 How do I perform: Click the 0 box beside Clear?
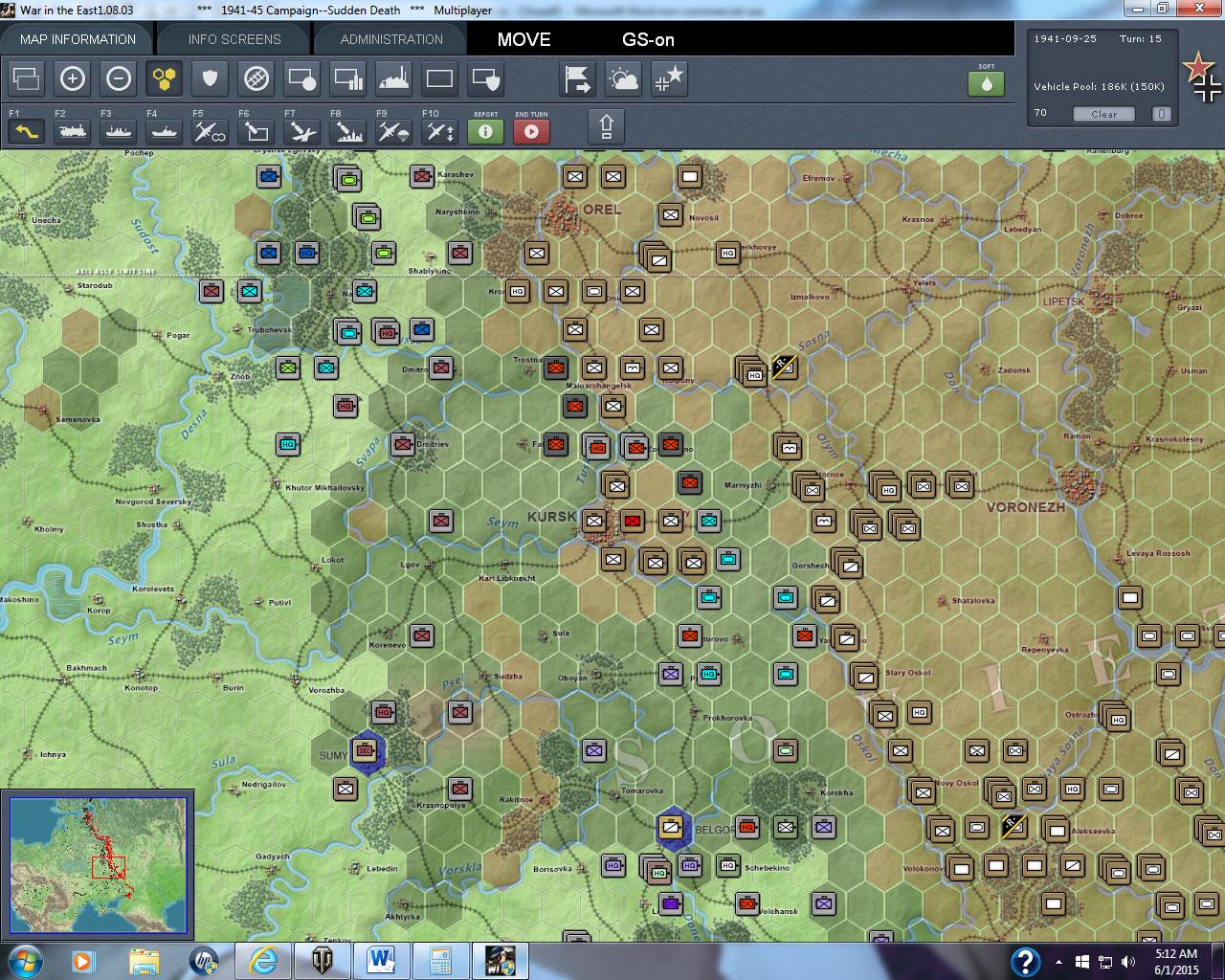click(x=1161, y=114)
